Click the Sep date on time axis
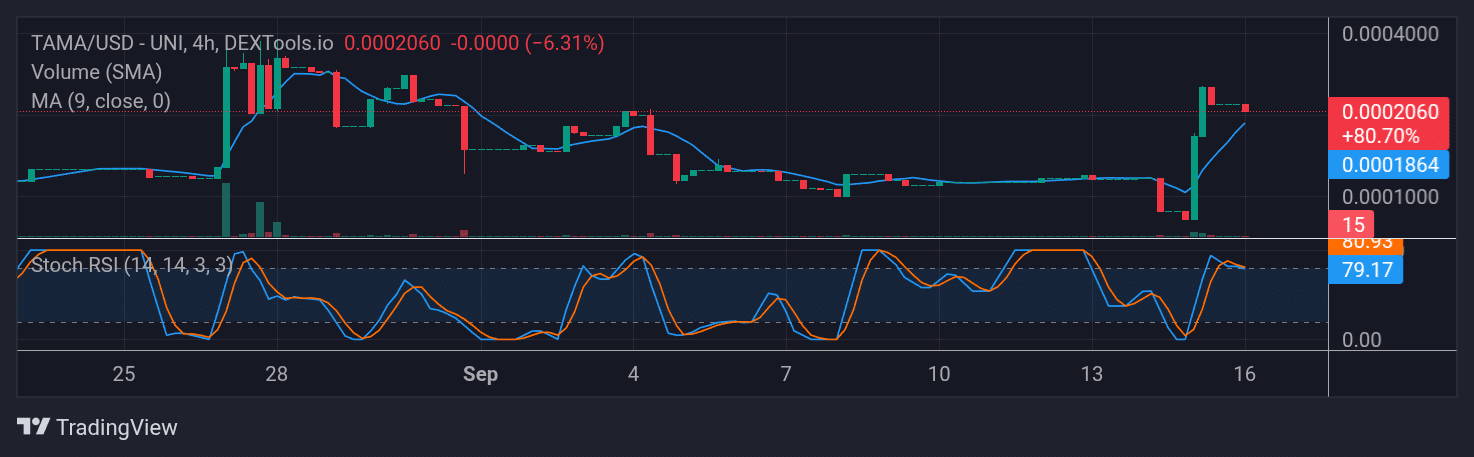The width and height of the screenshot is (1474, 457). (480, 374)
